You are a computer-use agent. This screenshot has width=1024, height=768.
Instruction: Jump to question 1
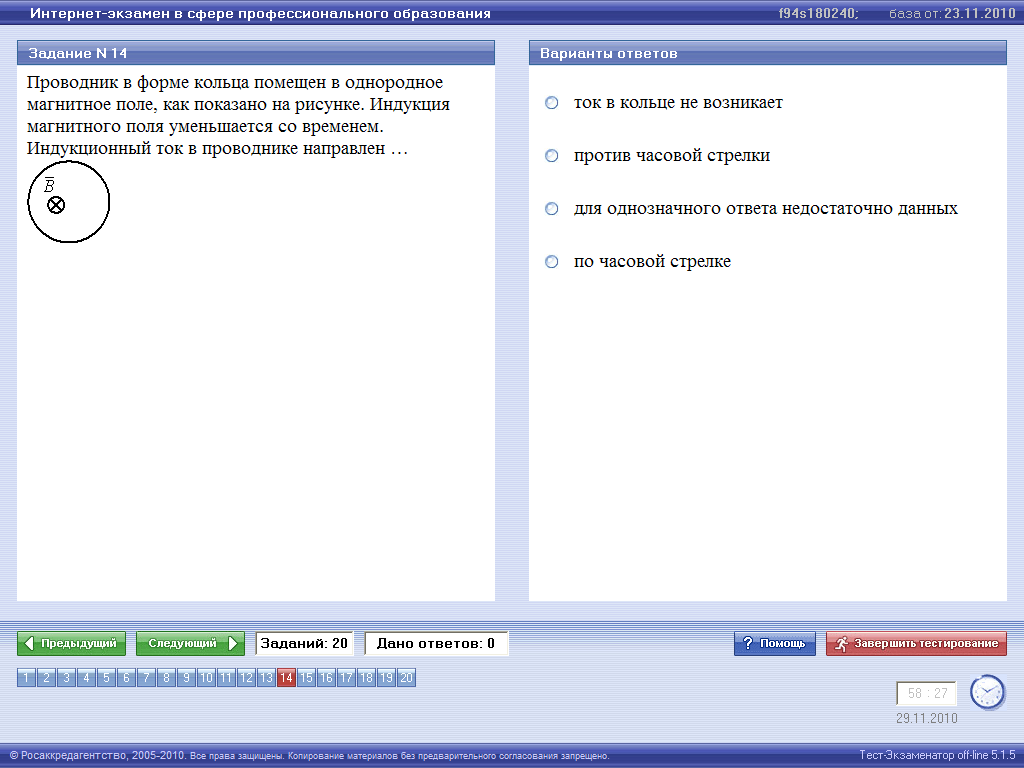tap(26, 677)
